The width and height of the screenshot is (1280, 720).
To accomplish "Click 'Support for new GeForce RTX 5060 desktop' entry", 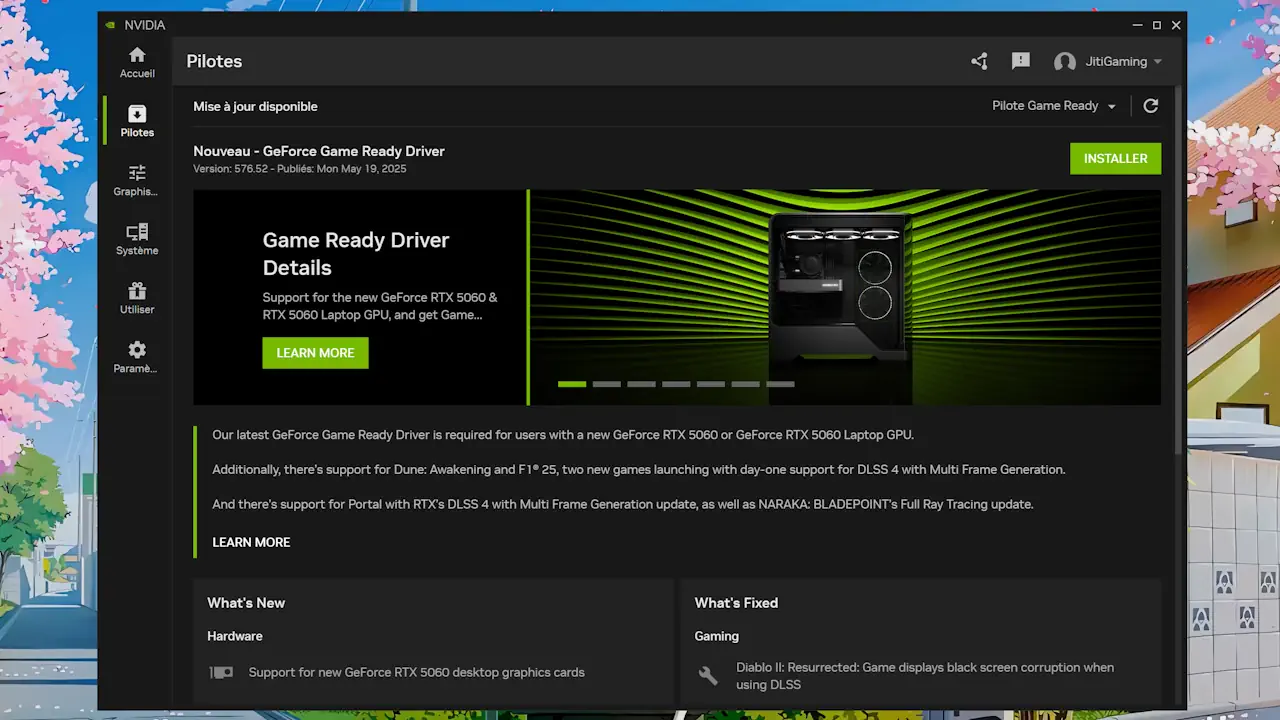I will [x=416, y=672].
